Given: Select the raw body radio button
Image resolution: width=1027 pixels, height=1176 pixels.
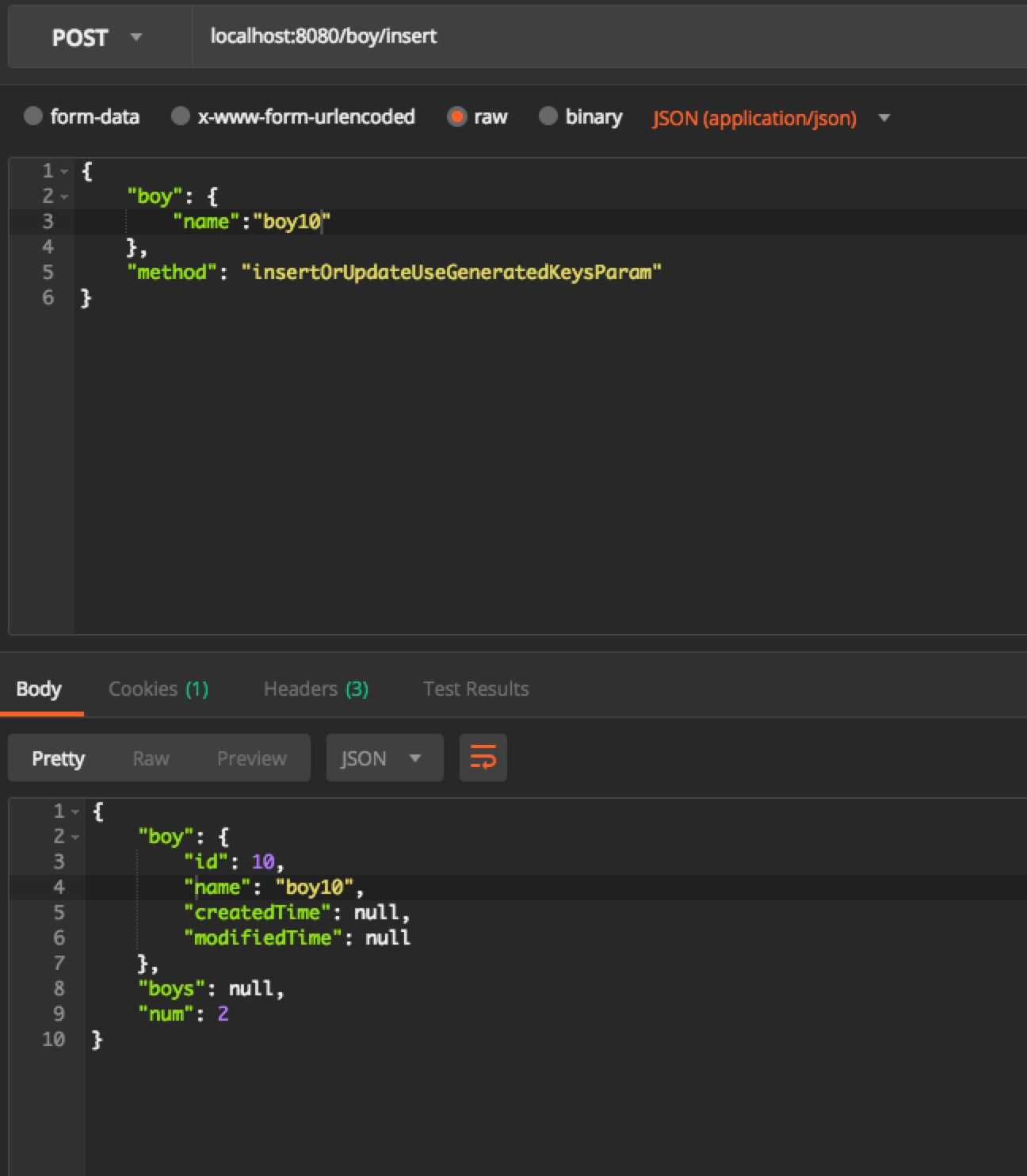Looking at the screenshot, I should click(x=456, y=116).
